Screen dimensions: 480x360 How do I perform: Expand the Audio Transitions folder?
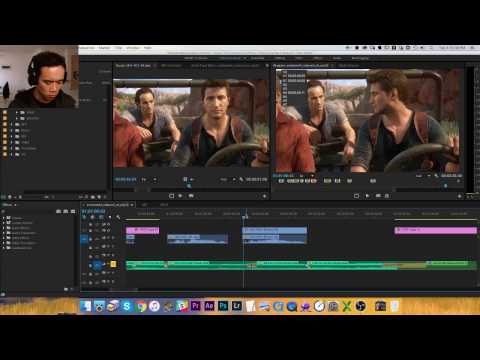coord(4,233)
